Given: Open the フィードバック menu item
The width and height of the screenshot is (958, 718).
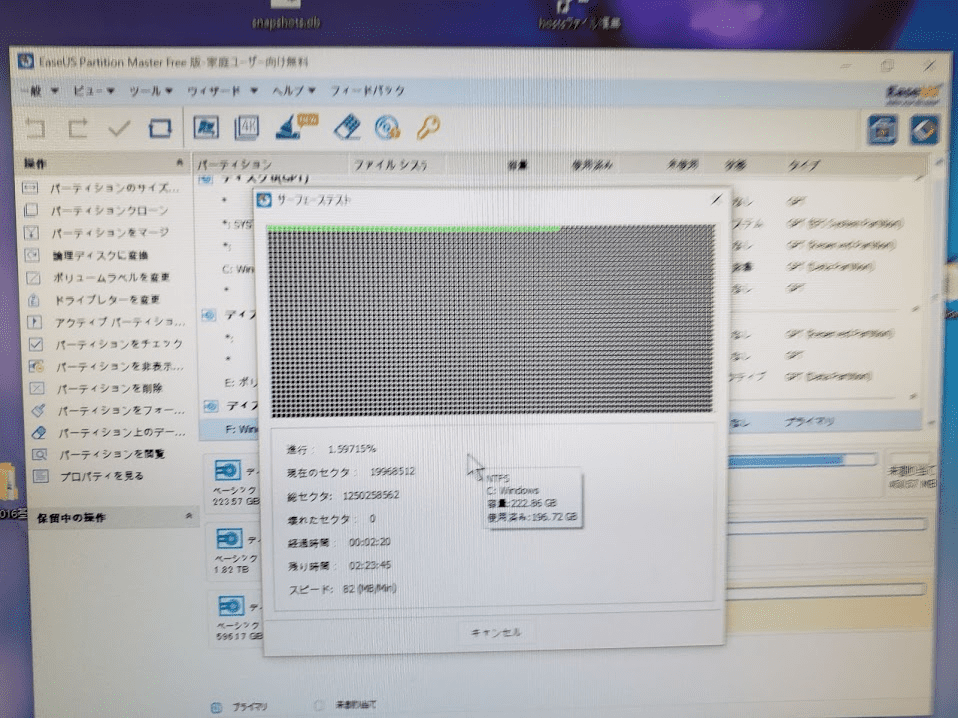Looking at the screenshot, I should pyautogui.click(x=367, y=91).
